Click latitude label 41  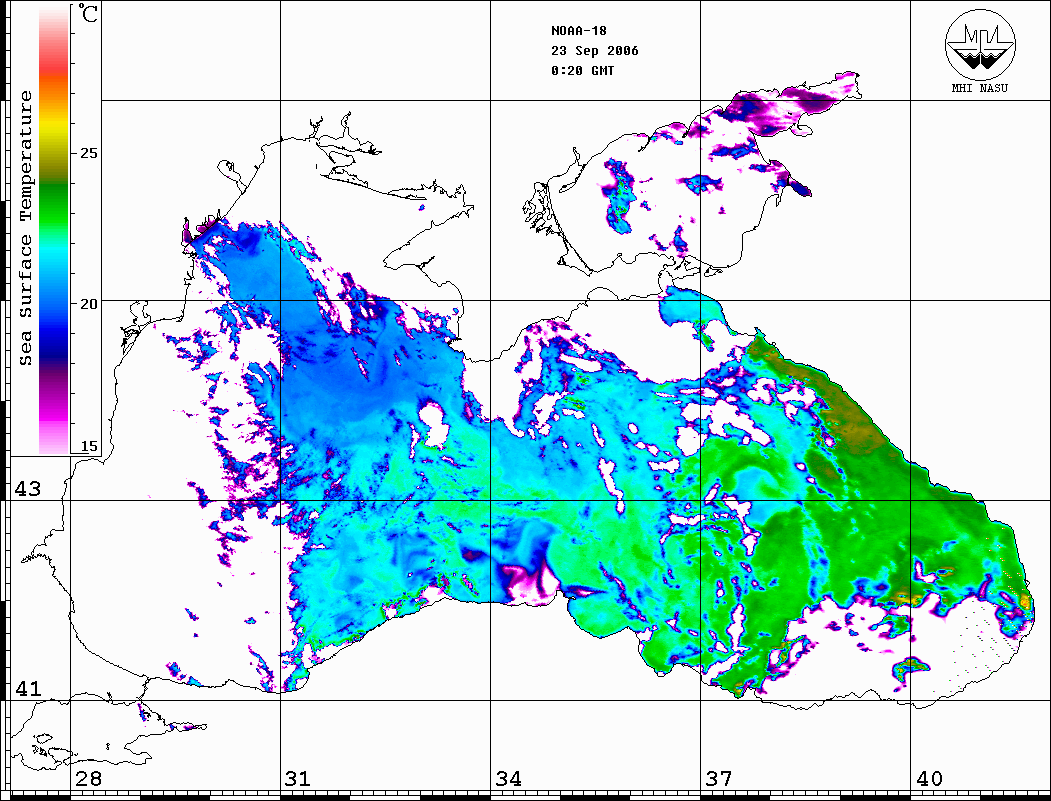coord(28,688)
